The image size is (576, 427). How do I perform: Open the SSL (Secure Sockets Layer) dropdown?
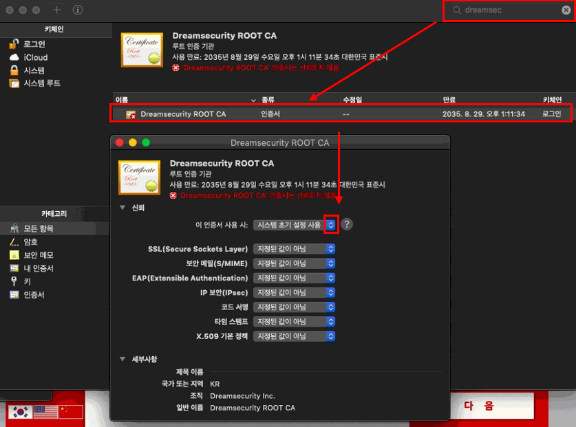(x=294, y=249)
